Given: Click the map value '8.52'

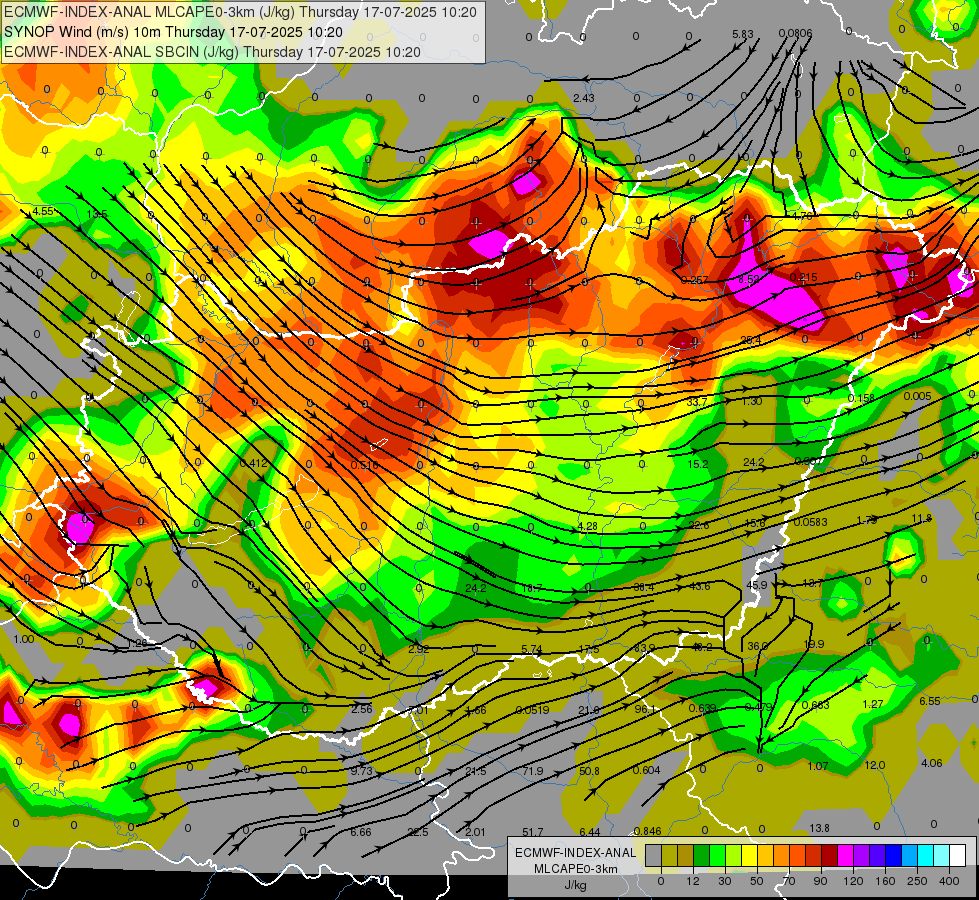Looking at the screenshot, I should (x=749, y=279).
